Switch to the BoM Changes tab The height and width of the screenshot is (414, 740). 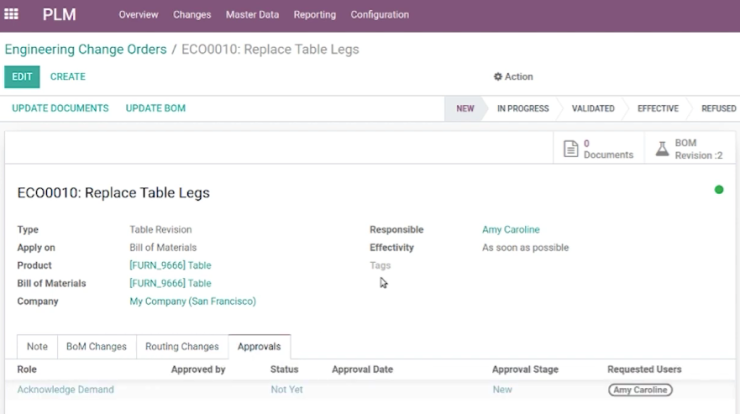(x=96, y=346)
